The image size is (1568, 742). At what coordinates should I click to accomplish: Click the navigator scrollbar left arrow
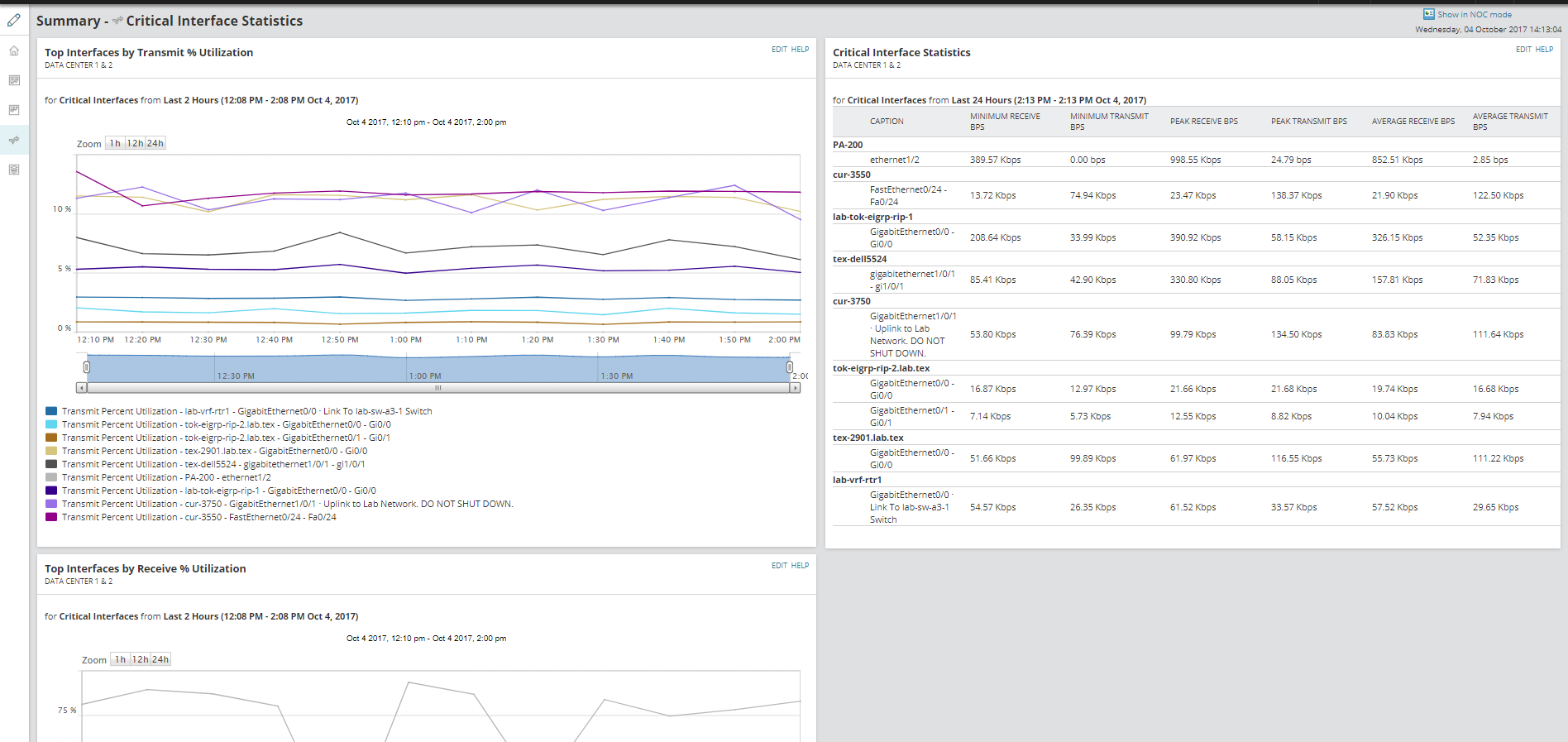click(81, 387)
